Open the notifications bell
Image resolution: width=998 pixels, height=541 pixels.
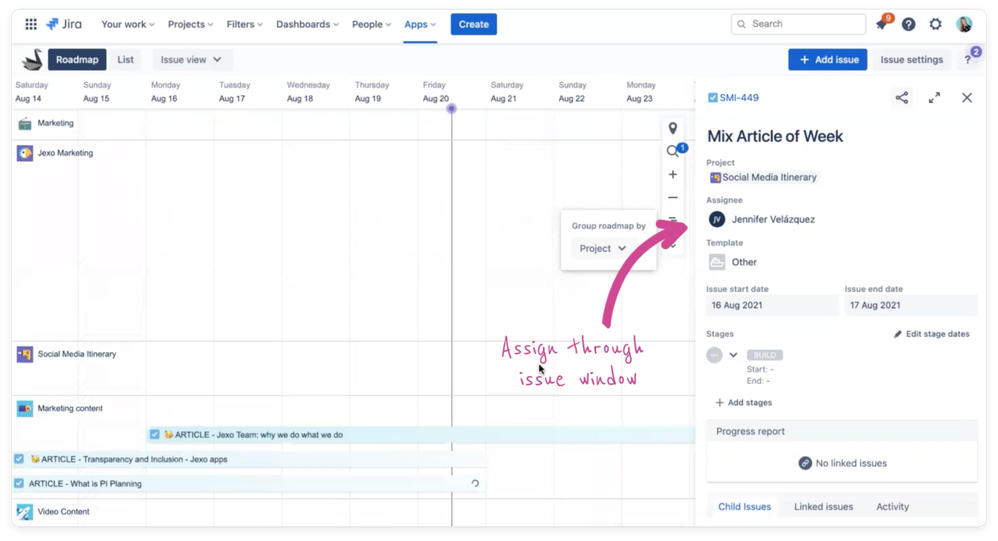pyautogui.click(x=882, y=24)
